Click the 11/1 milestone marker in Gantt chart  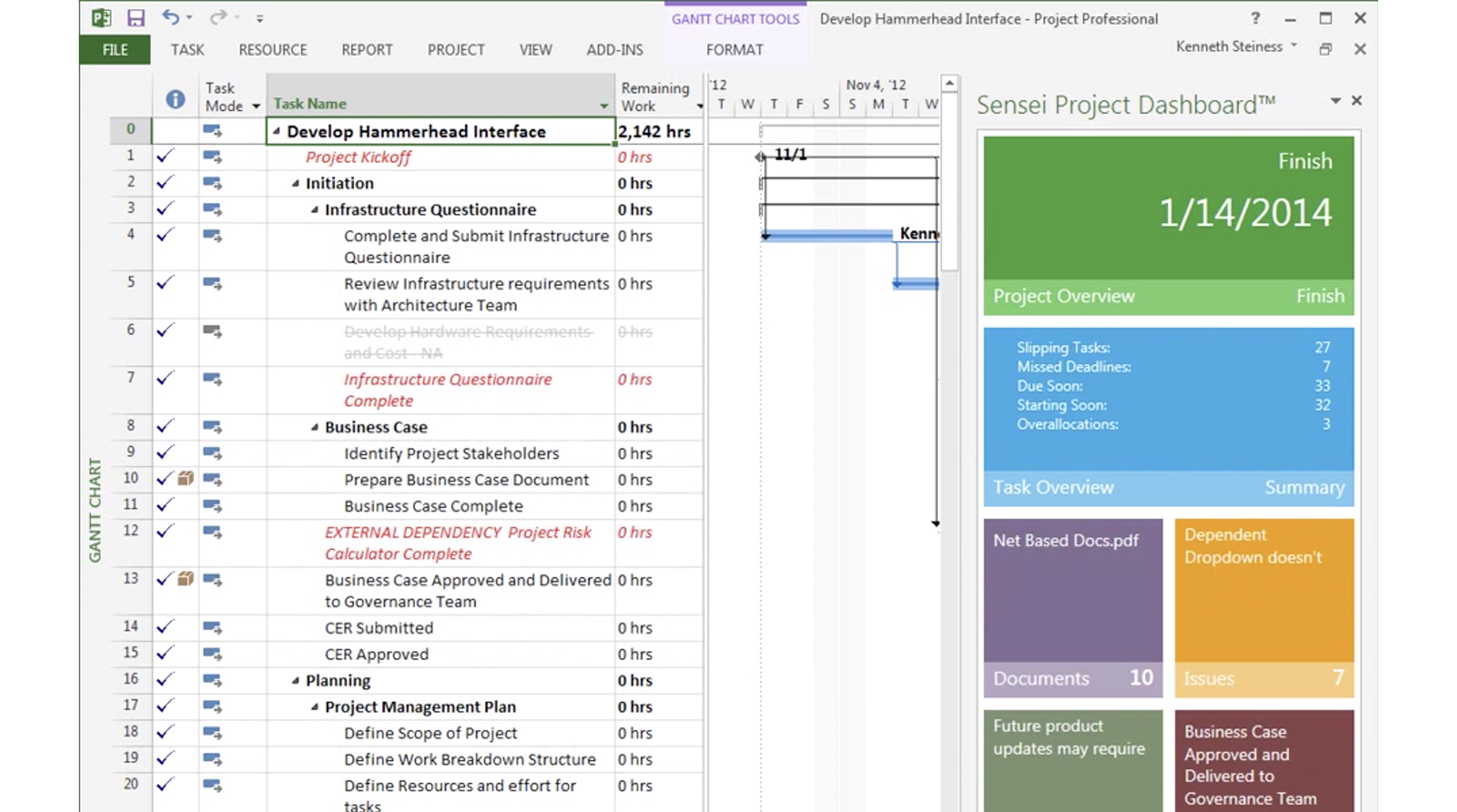coord(760,156)
